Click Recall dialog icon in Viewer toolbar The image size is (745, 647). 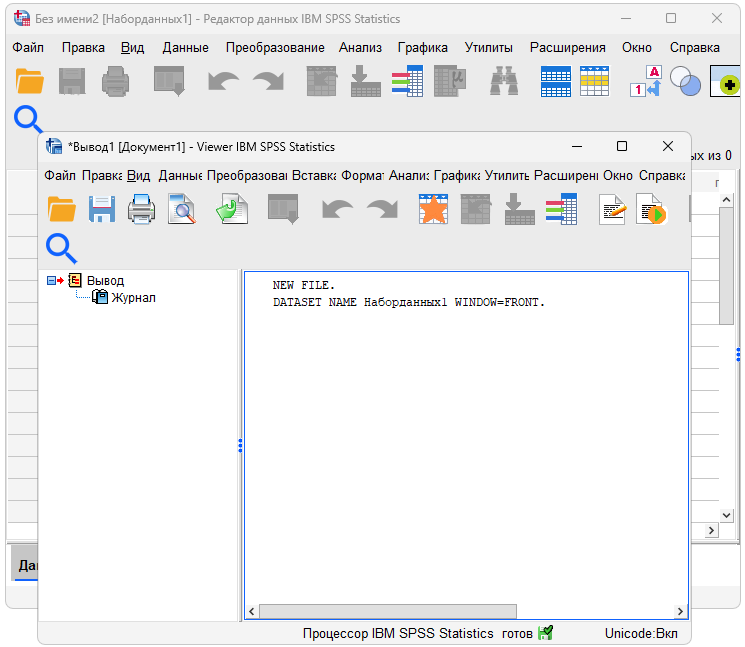point(283,209)
